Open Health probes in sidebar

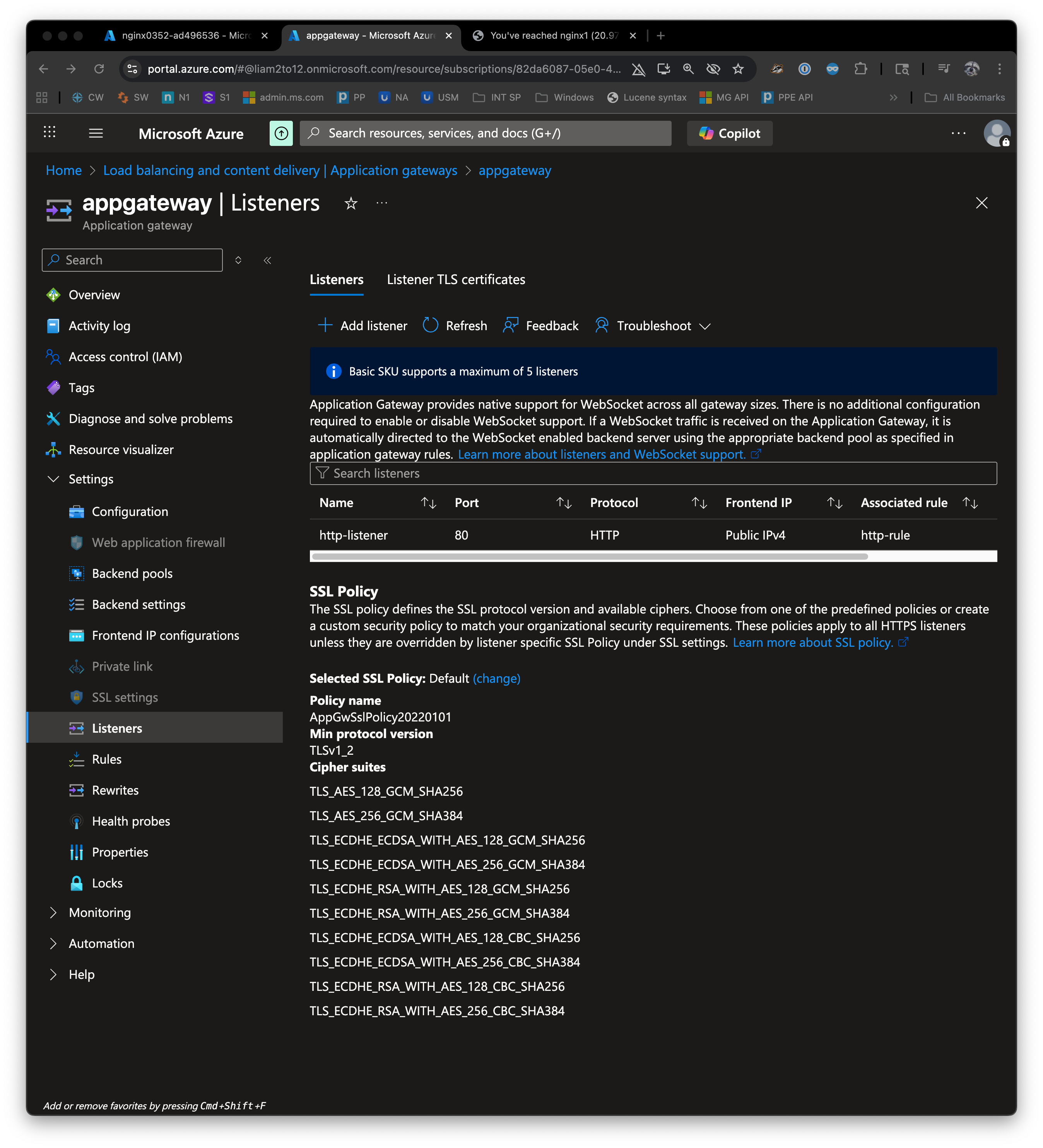(x=131, y=821)
